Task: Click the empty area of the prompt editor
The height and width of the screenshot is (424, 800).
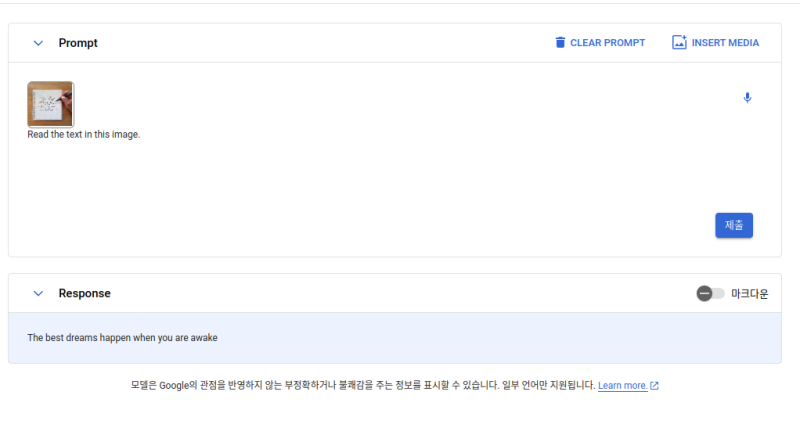Action: 380,190
